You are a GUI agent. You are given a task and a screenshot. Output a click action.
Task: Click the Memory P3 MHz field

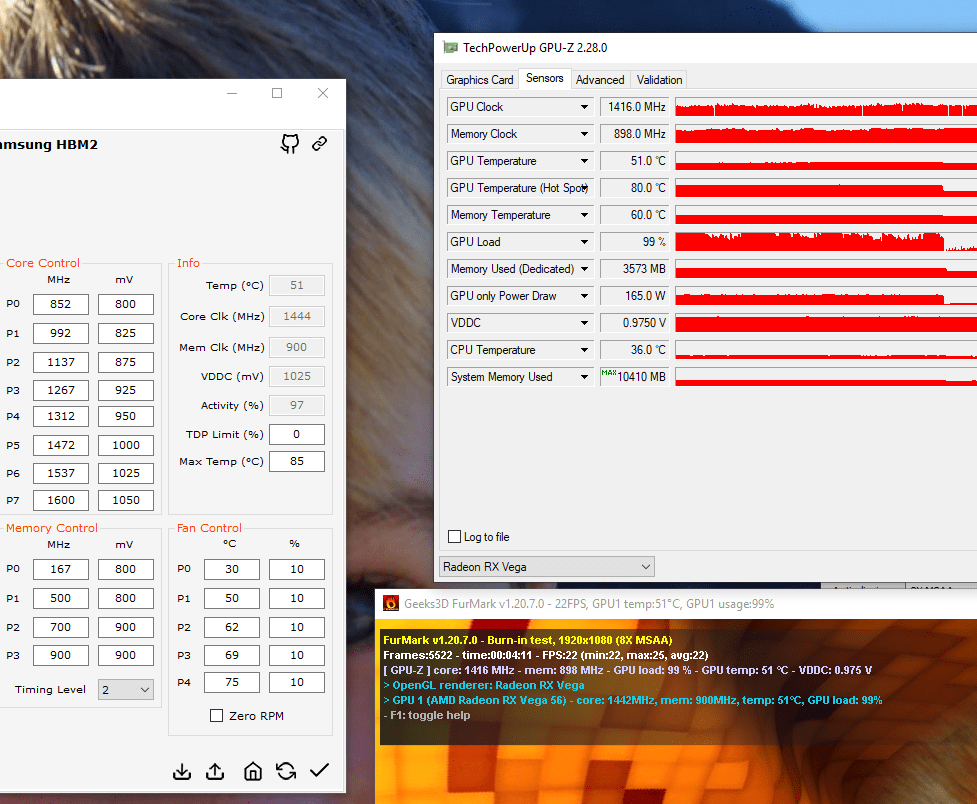tap(60, 655)
